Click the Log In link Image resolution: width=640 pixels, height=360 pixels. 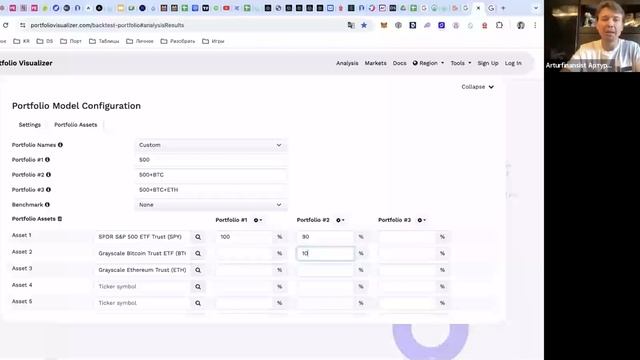pyautogui.click(x=513, y=63)
